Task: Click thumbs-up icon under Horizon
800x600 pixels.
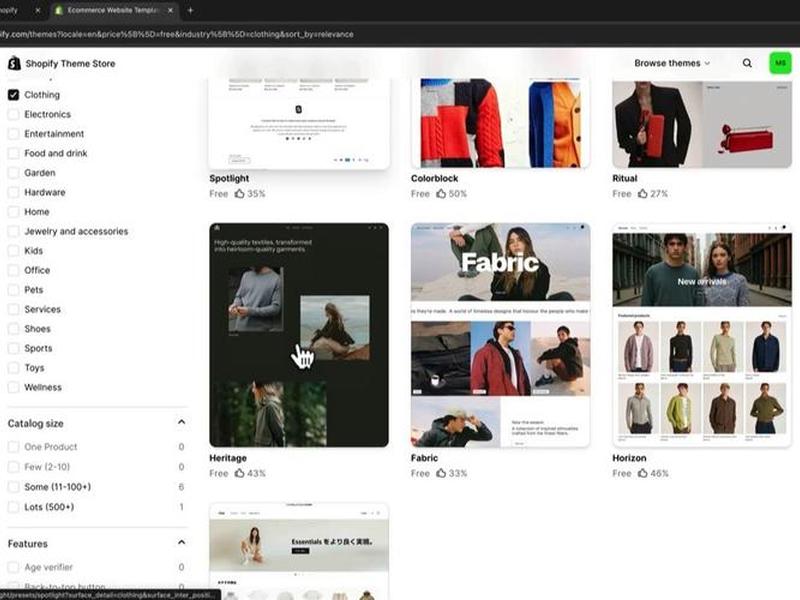Action: [642, 473]
